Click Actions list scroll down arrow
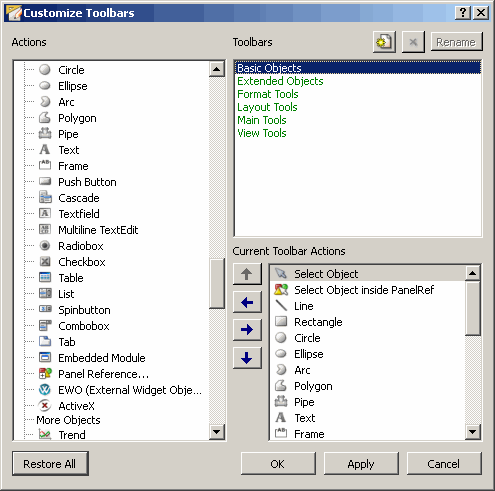The image size is (495, 491). (217, 432)
